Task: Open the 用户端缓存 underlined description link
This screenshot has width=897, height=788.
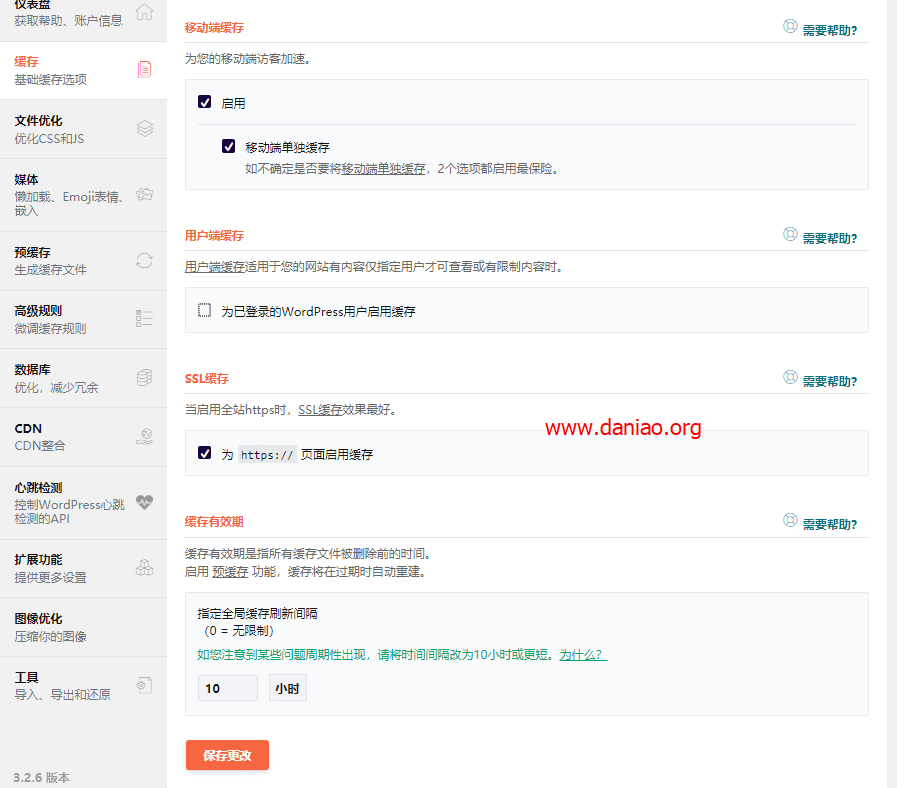Action: pos(215,267)
